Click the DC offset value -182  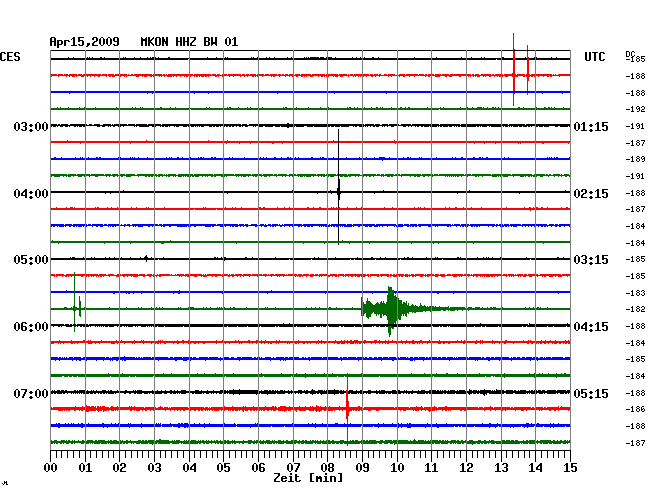[x=635, y=309]
